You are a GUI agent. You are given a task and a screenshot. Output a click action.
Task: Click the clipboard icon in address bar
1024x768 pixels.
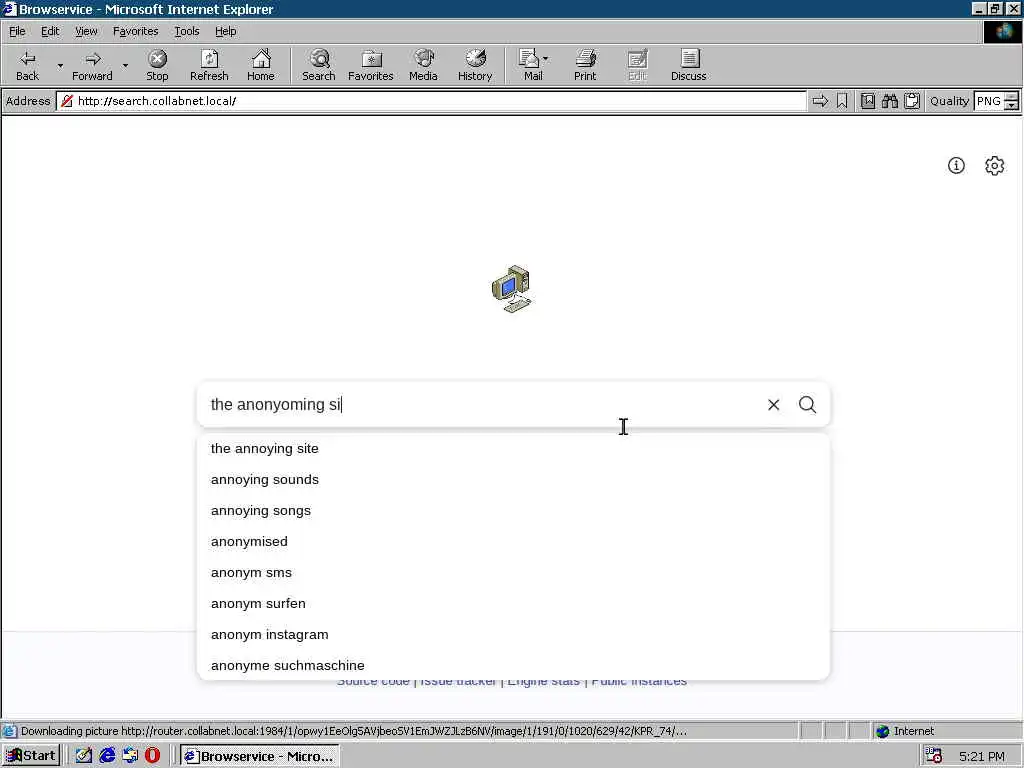(912, 101)
